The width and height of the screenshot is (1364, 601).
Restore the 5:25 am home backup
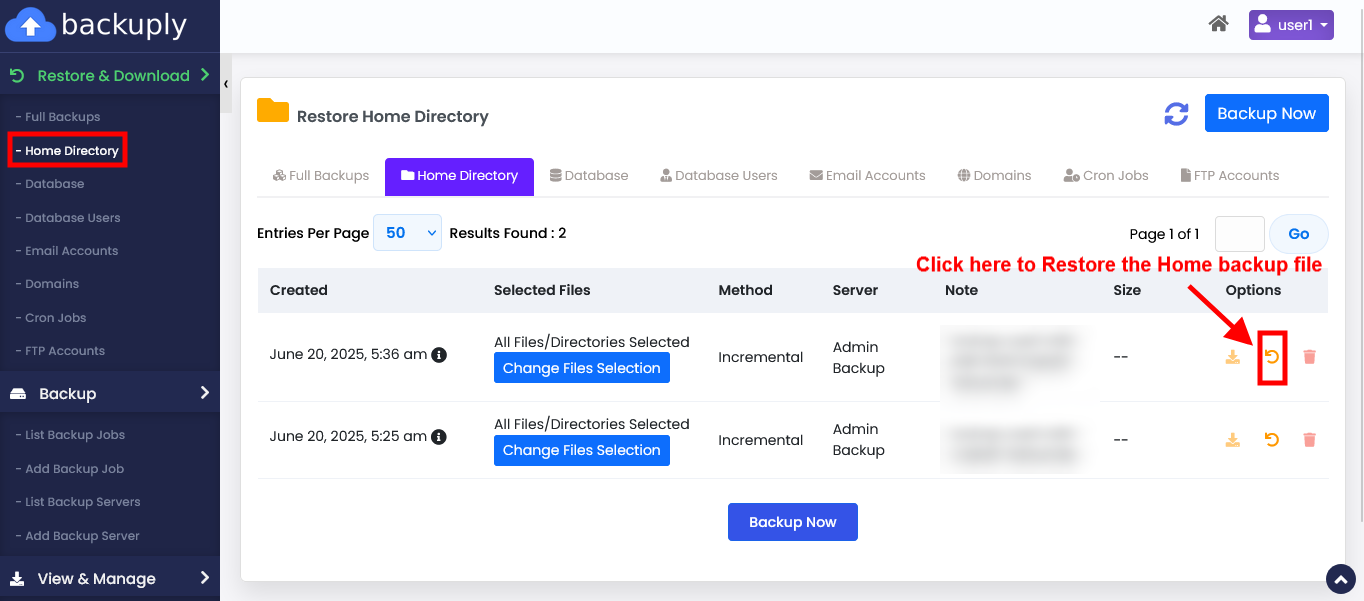[1272, 440]
